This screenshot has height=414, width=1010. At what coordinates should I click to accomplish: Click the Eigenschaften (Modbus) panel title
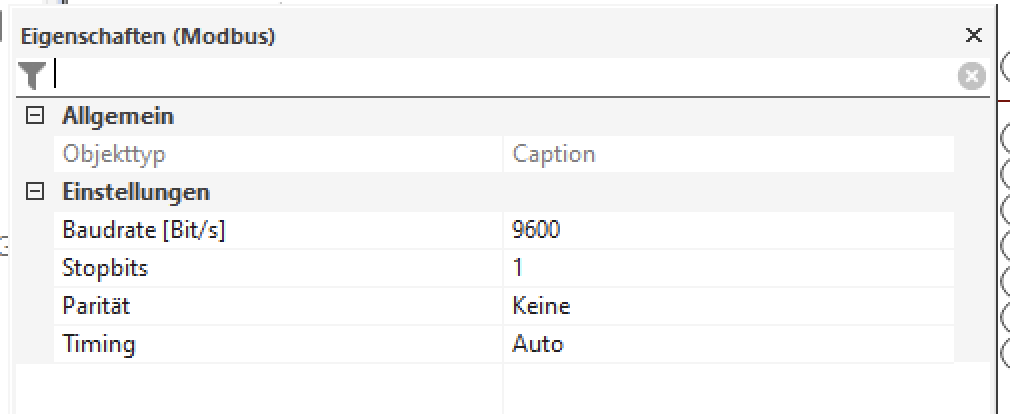point(148,37)
